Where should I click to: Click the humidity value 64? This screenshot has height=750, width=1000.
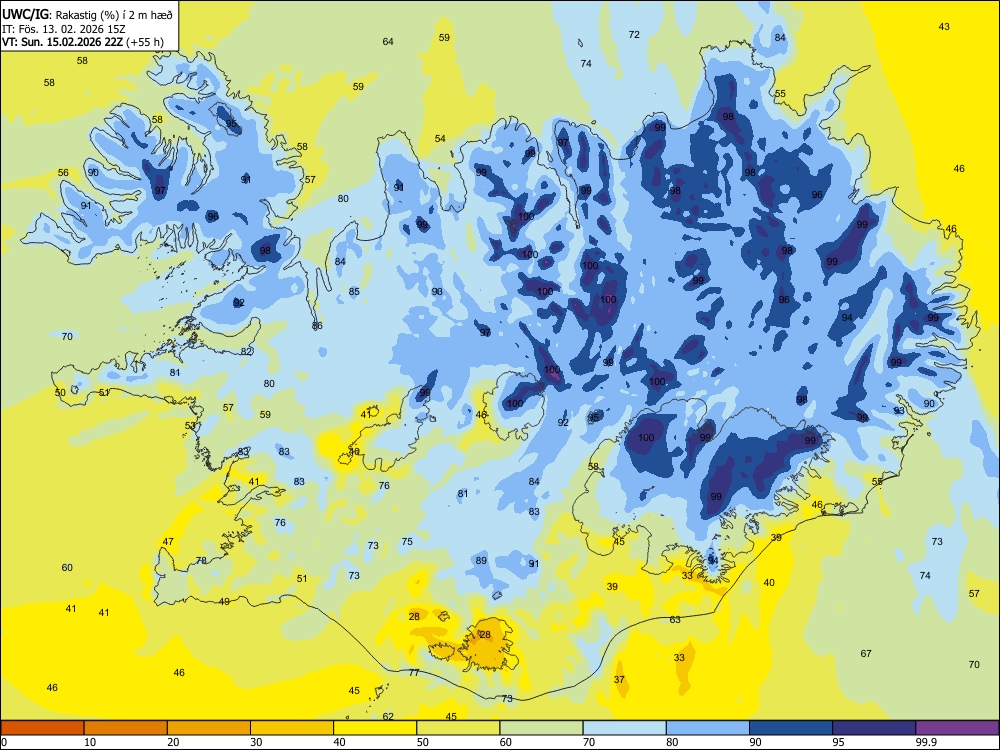388,41
